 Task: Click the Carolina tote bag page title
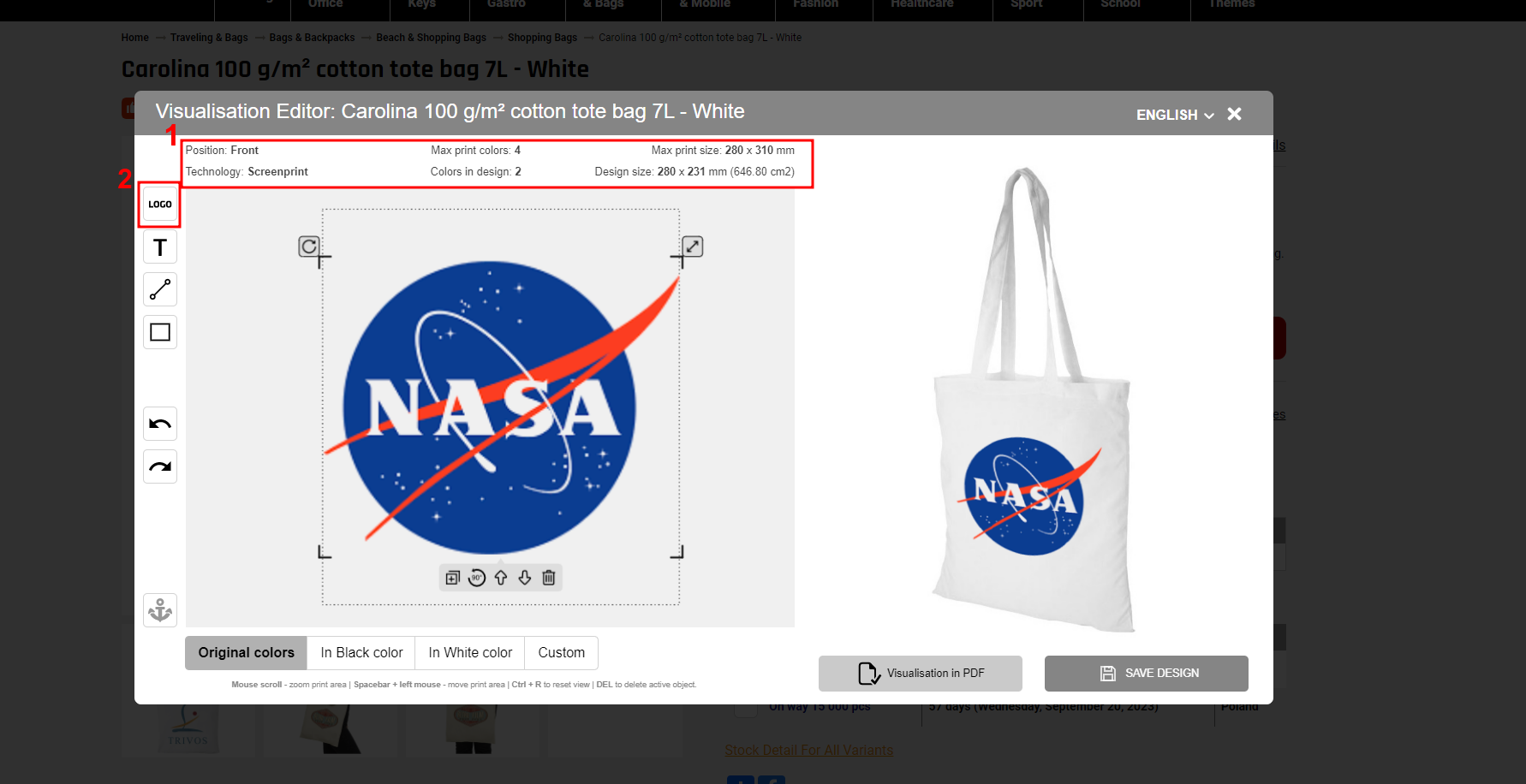coord(355,69)
